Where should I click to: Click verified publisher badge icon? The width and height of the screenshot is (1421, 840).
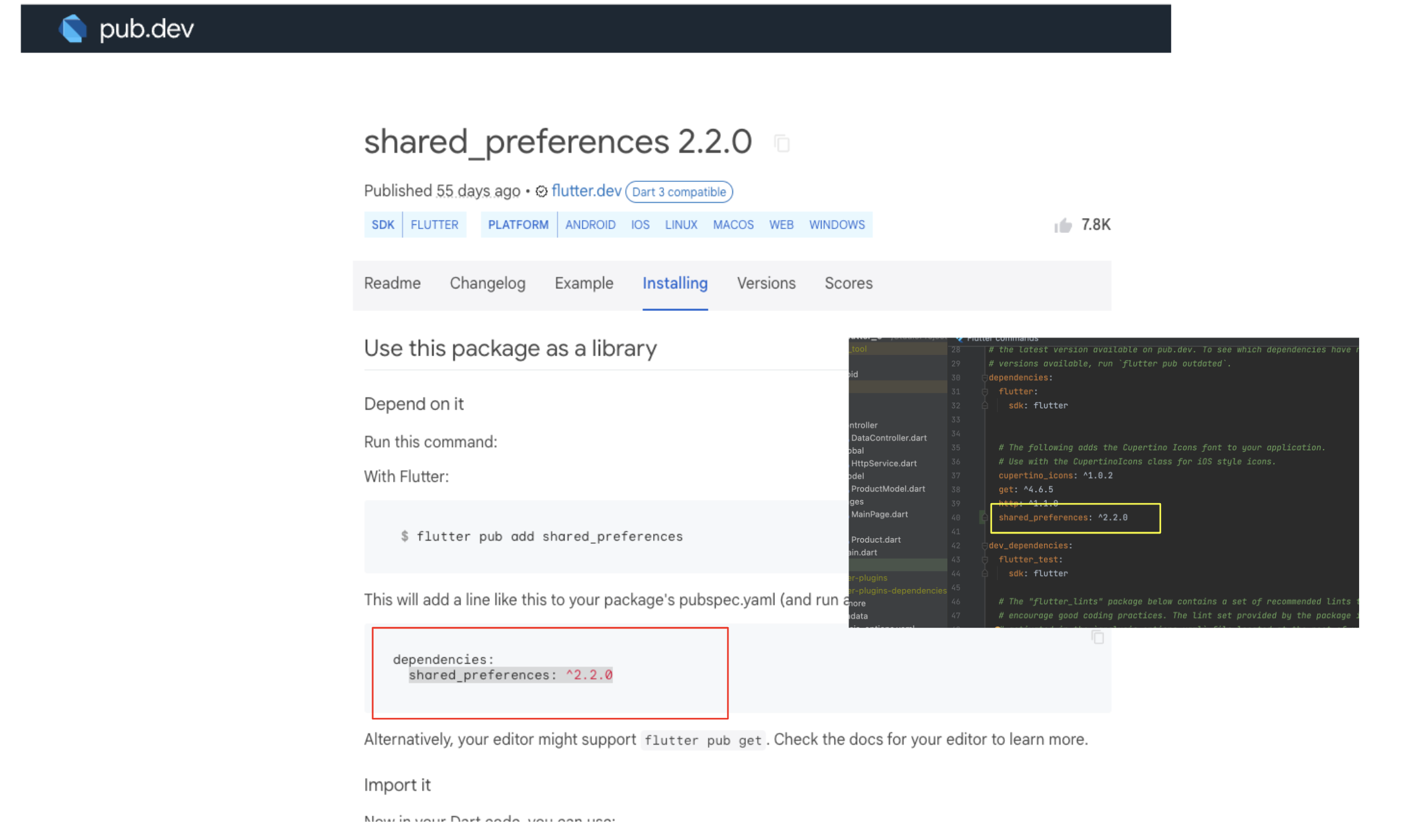click(x=541, y=192)
